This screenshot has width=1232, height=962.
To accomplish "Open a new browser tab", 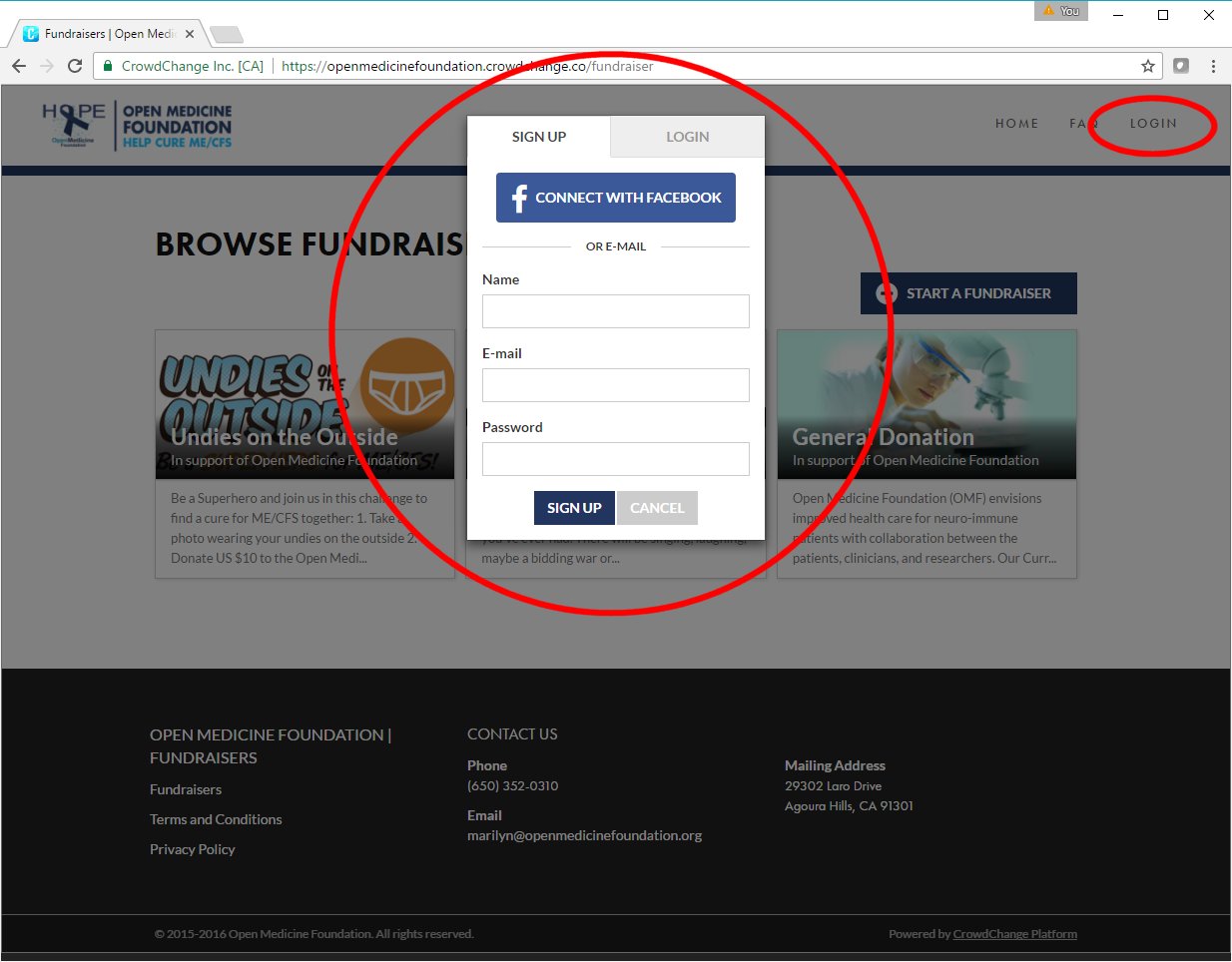I will [226, 35].
